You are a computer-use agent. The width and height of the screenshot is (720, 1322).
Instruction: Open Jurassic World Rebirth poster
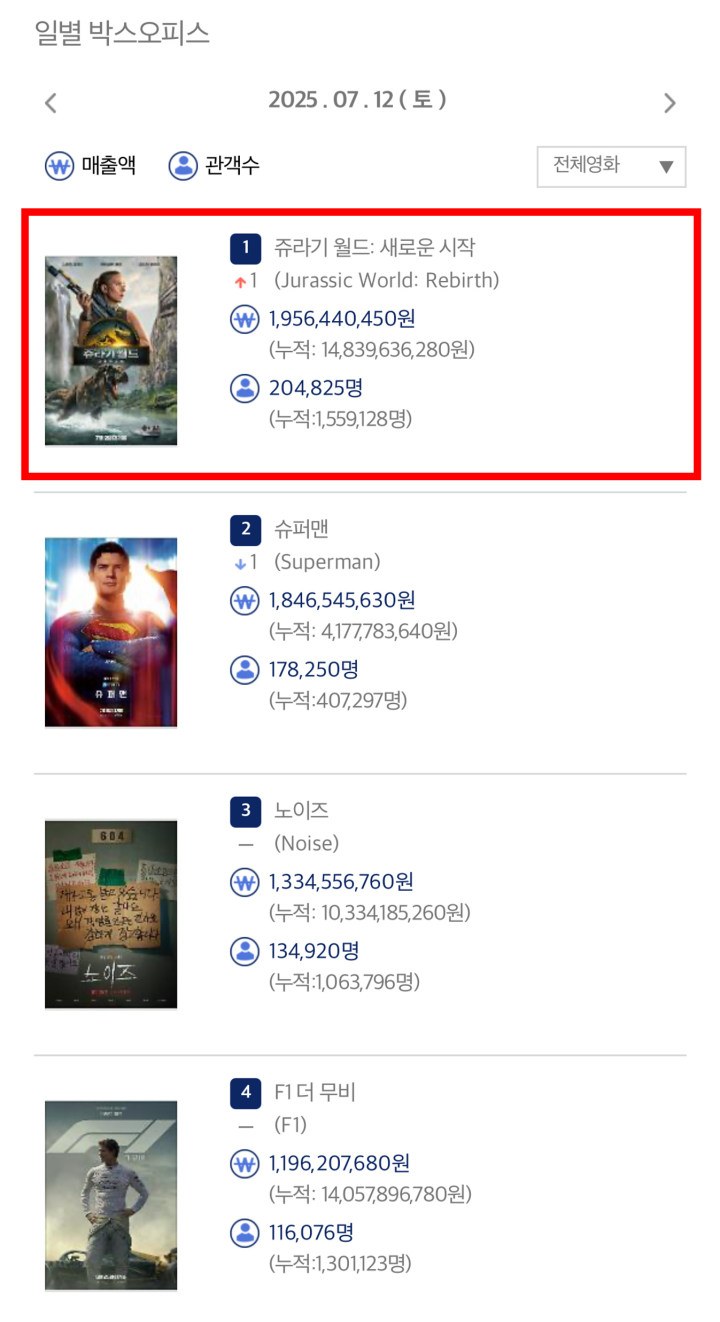click(x=111, y=350)
